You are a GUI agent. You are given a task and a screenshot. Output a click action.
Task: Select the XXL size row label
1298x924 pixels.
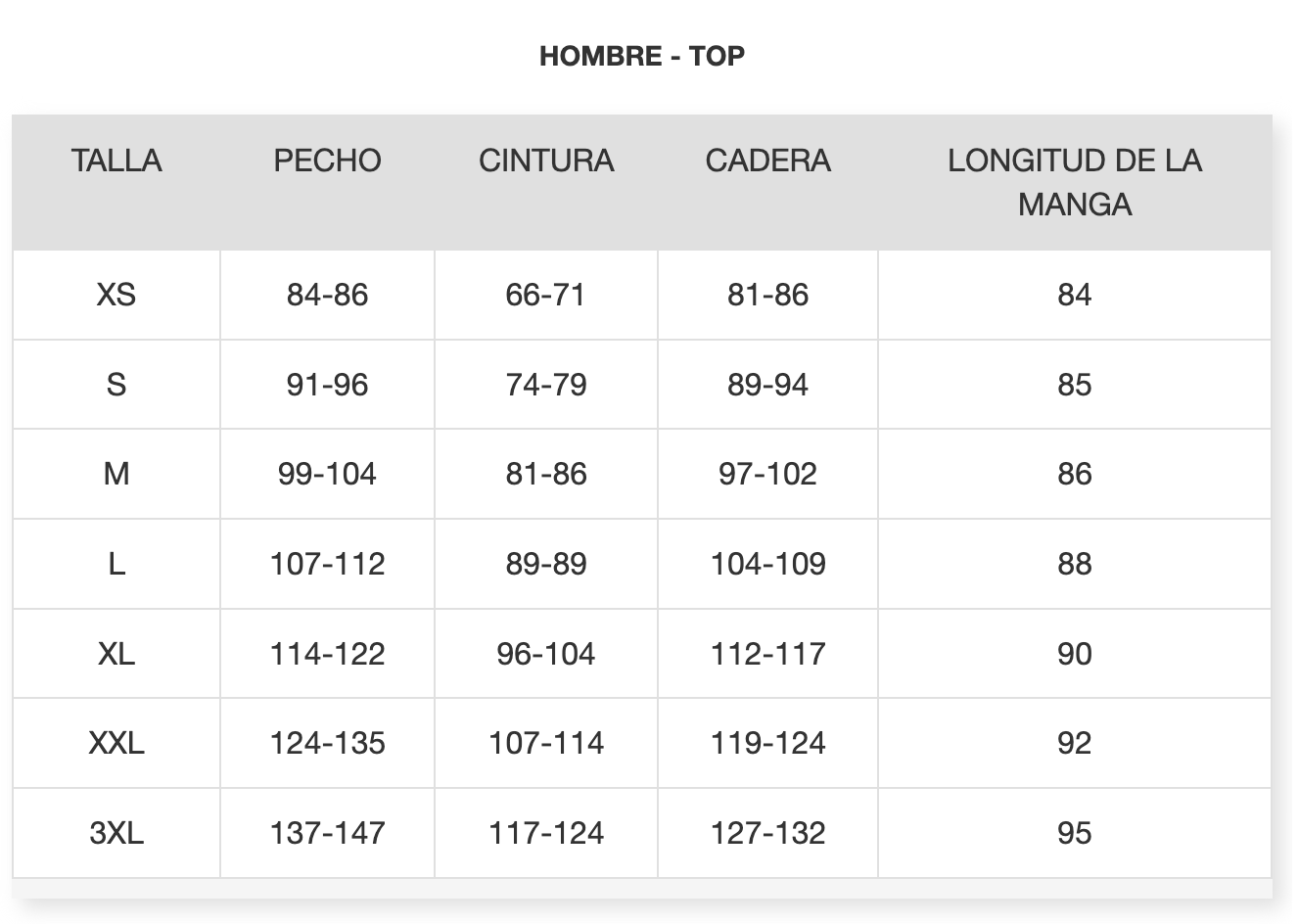tap(116, 743)
